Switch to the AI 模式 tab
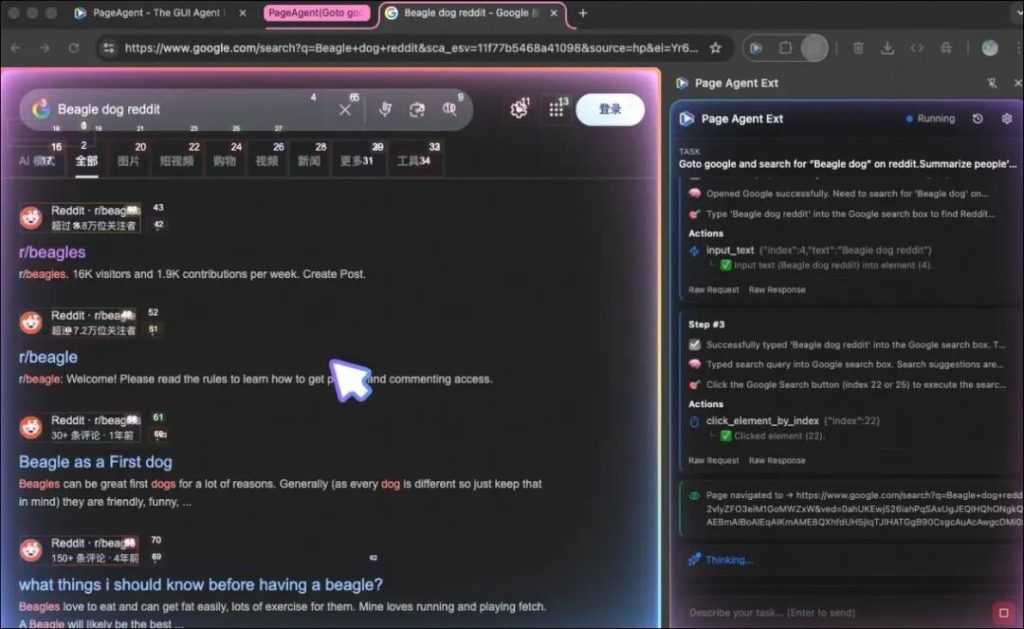The image size is (1024, 629). pos(37,161)
